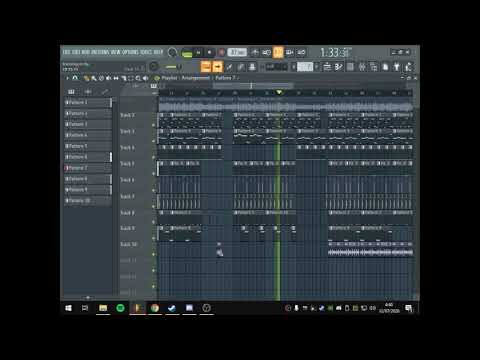
Task: Select the playlist Paint brush tool
Action: click(94, 78)
